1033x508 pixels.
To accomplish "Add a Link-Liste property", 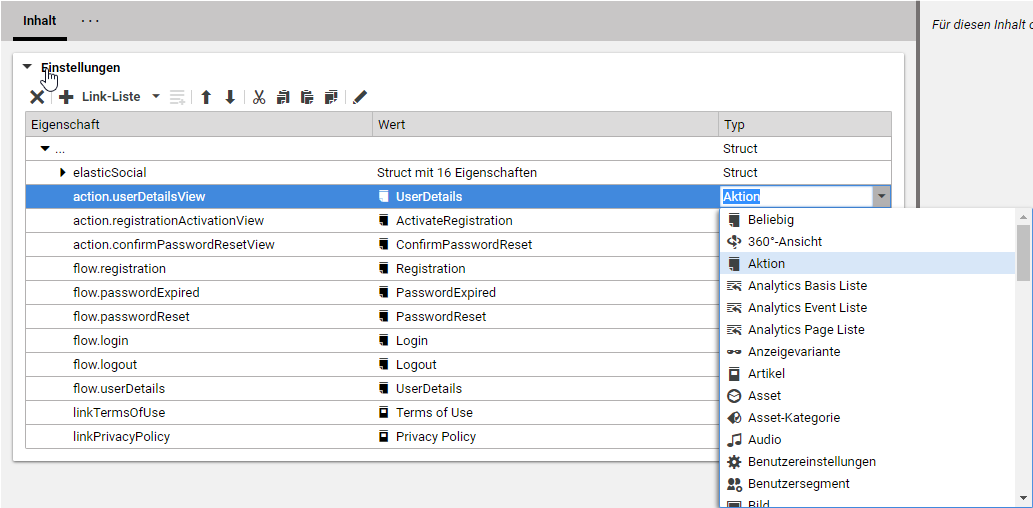I will (100, 97).
